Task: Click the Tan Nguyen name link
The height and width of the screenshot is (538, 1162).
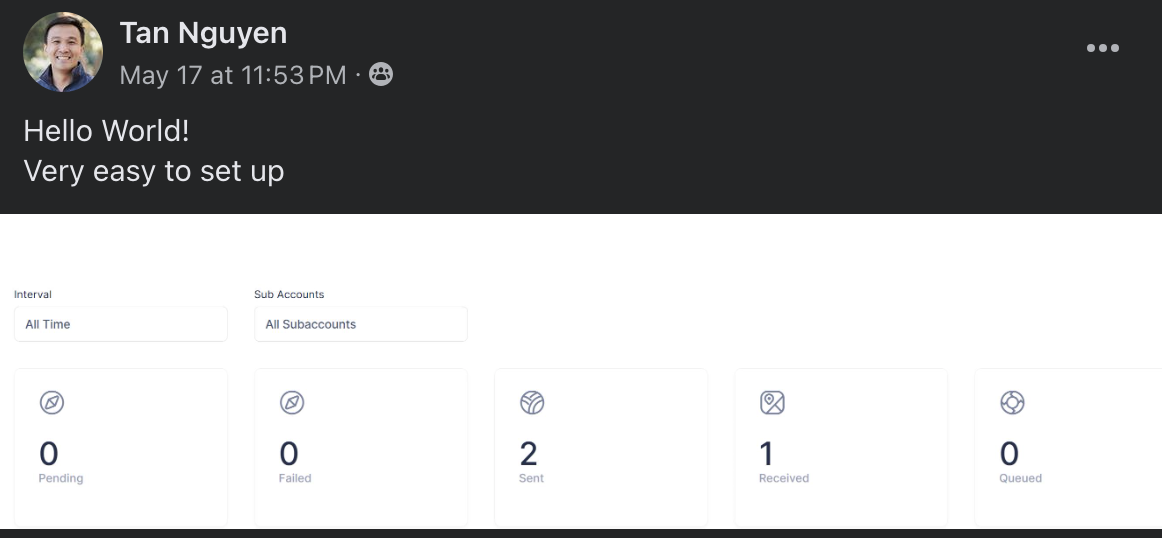Action: click(203, 33)
